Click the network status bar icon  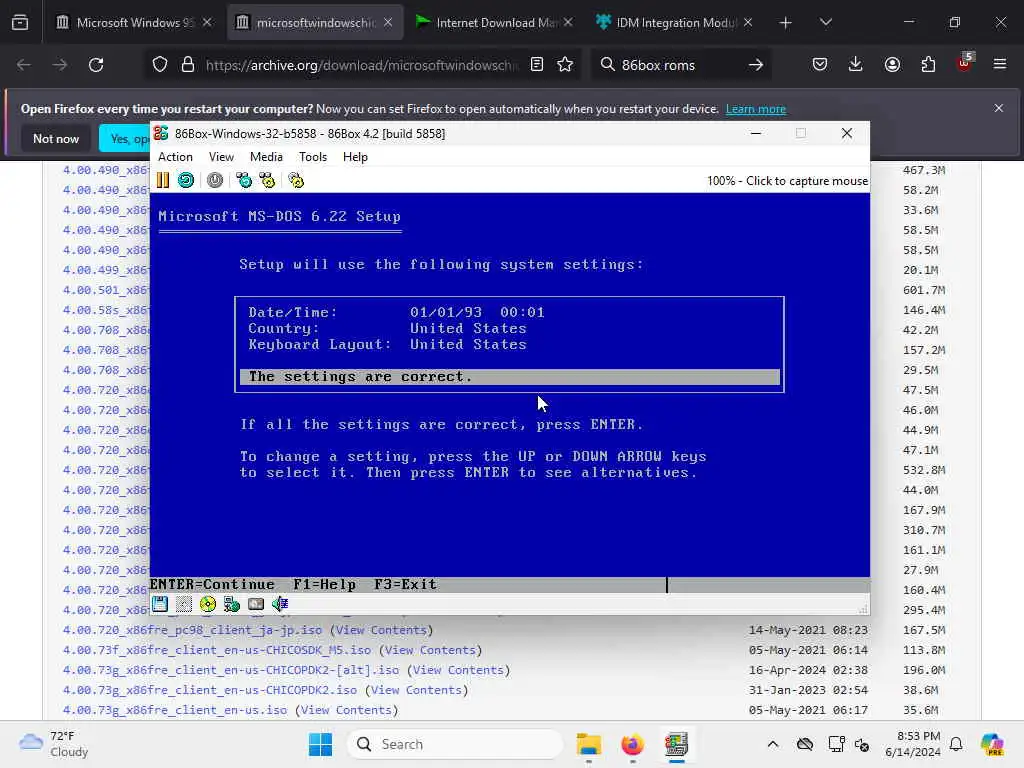click(x=232, y=604)
